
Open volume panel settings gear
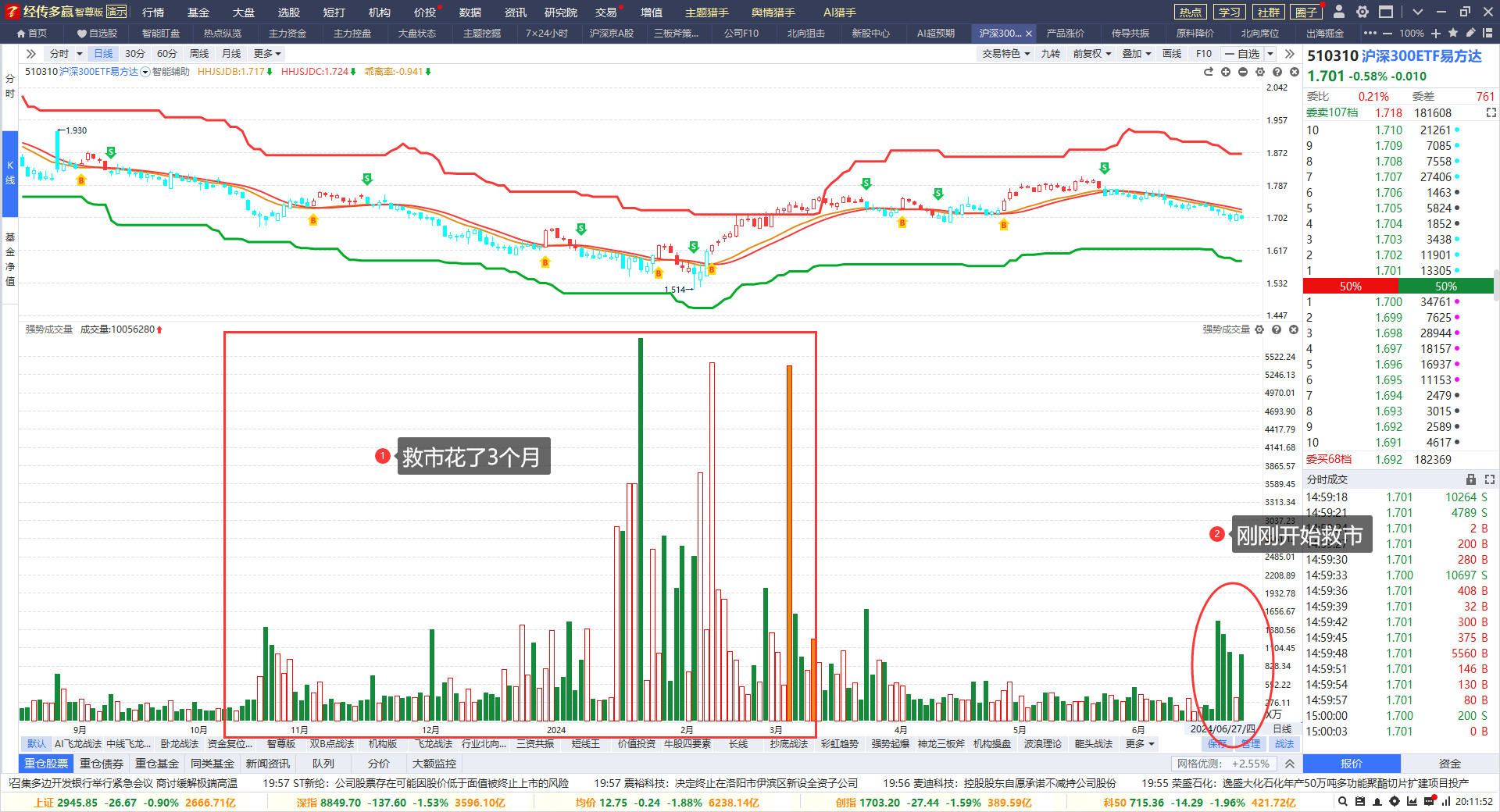(1259, 329)
